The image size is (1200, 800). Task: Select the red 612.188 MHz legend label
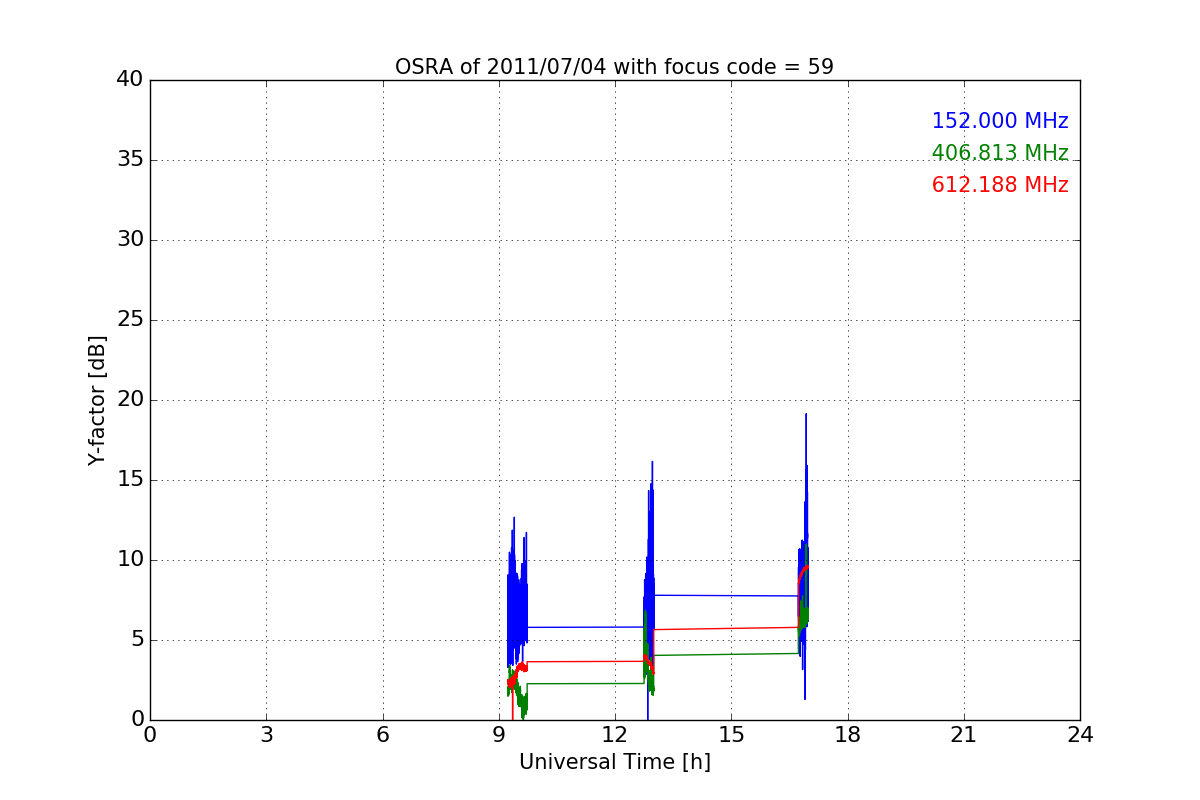pos(1000,185)
